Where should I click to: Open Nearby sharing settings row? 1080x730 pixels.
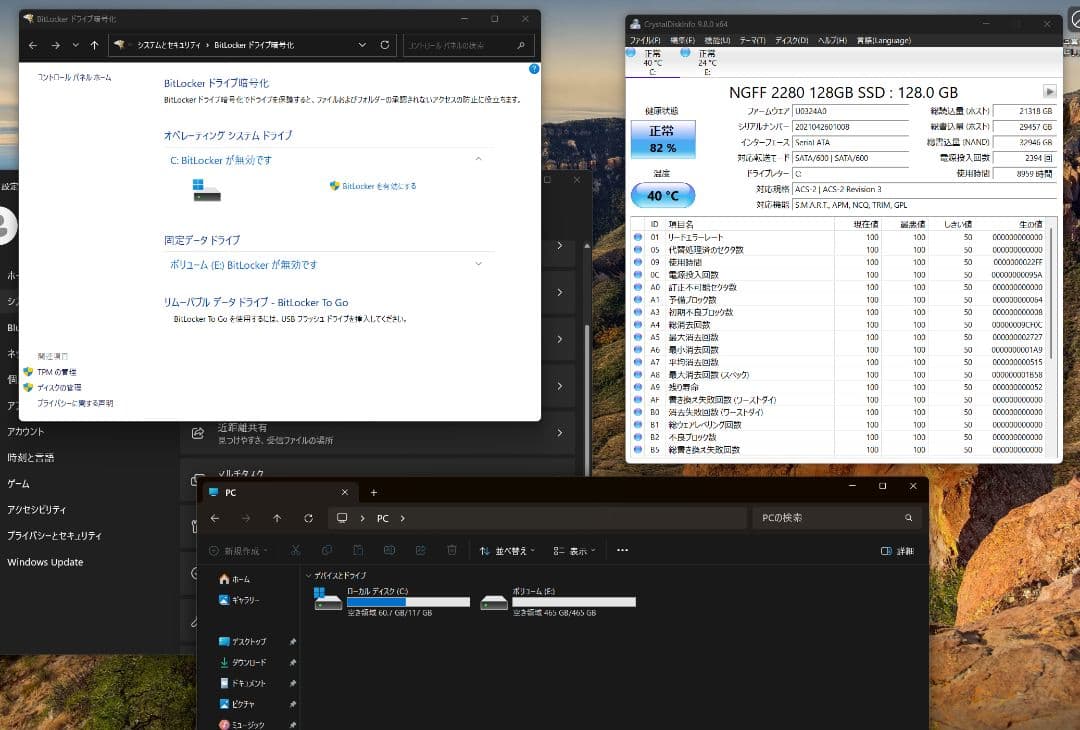[x=377, y=433]
